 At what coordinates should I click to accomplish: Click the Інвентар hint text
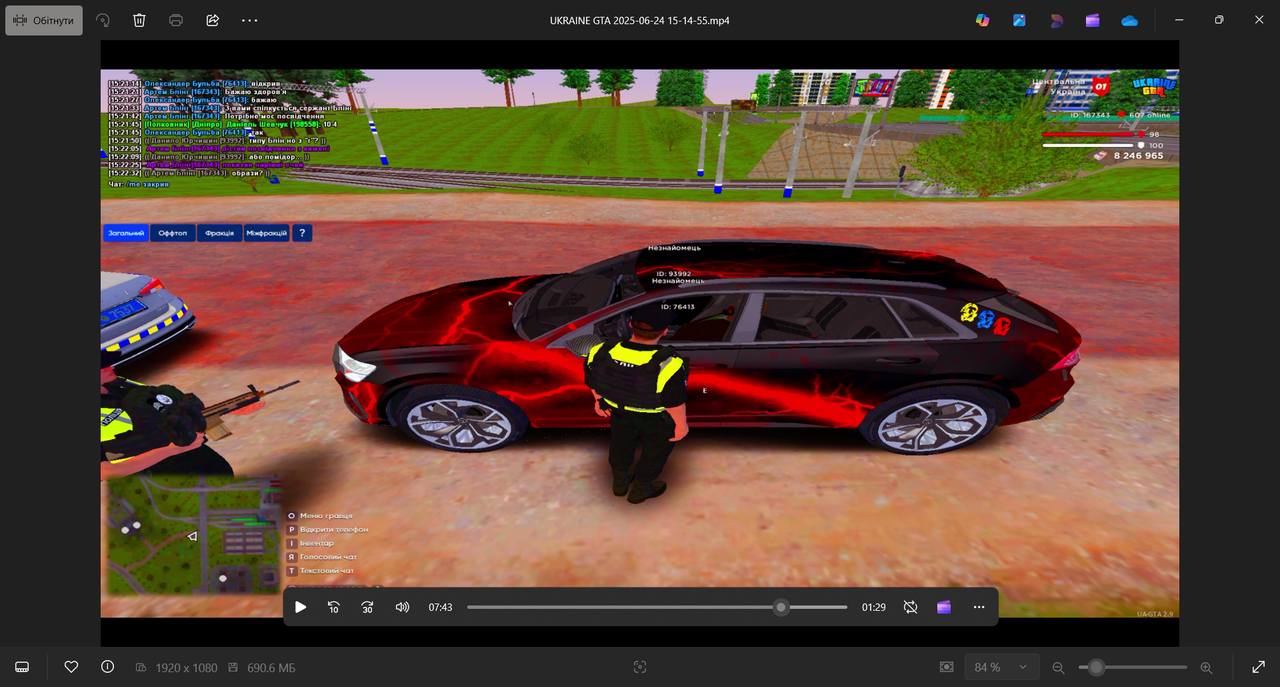[317, 543]
